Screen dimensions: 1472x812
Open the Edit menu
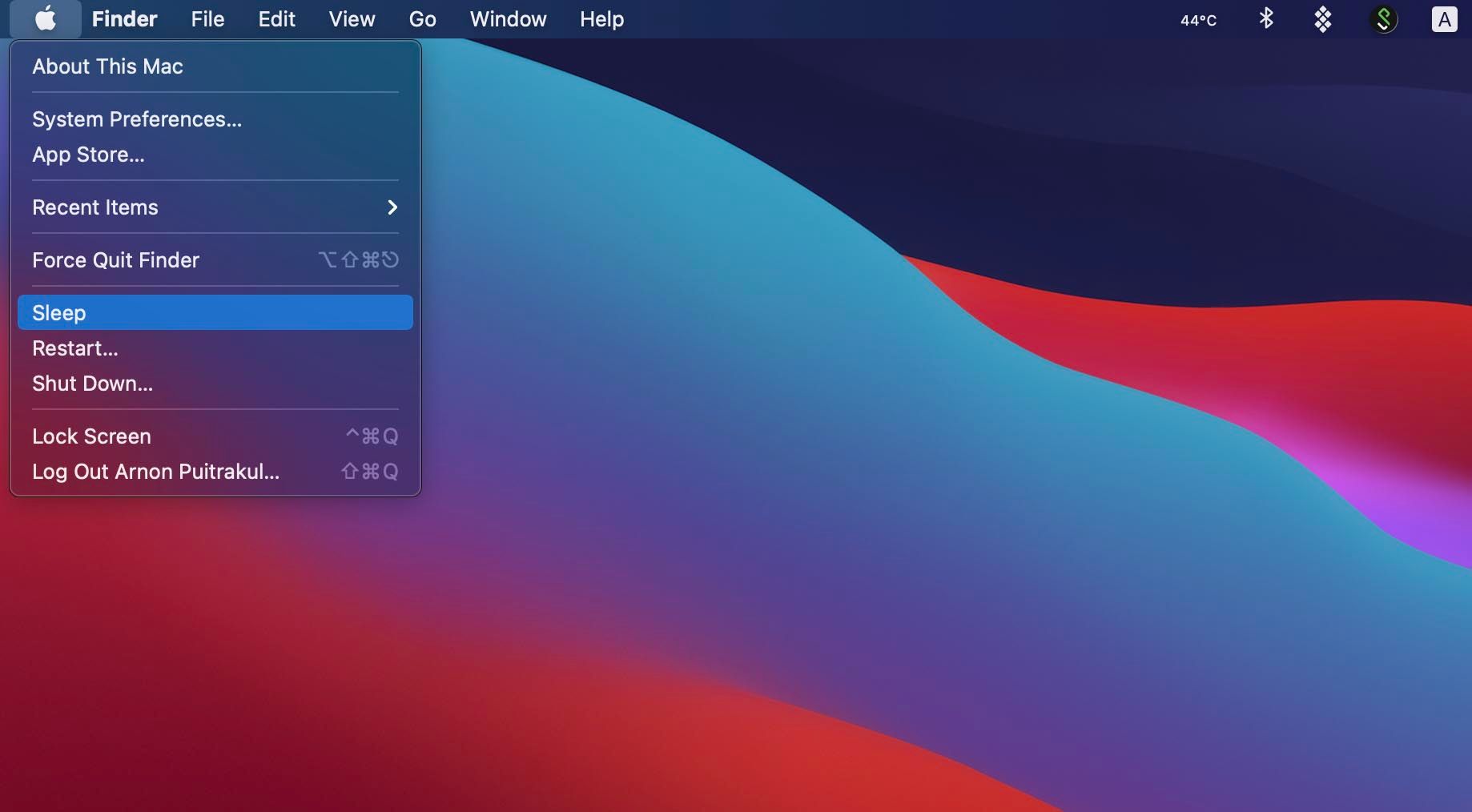click(x=276, y=18)
